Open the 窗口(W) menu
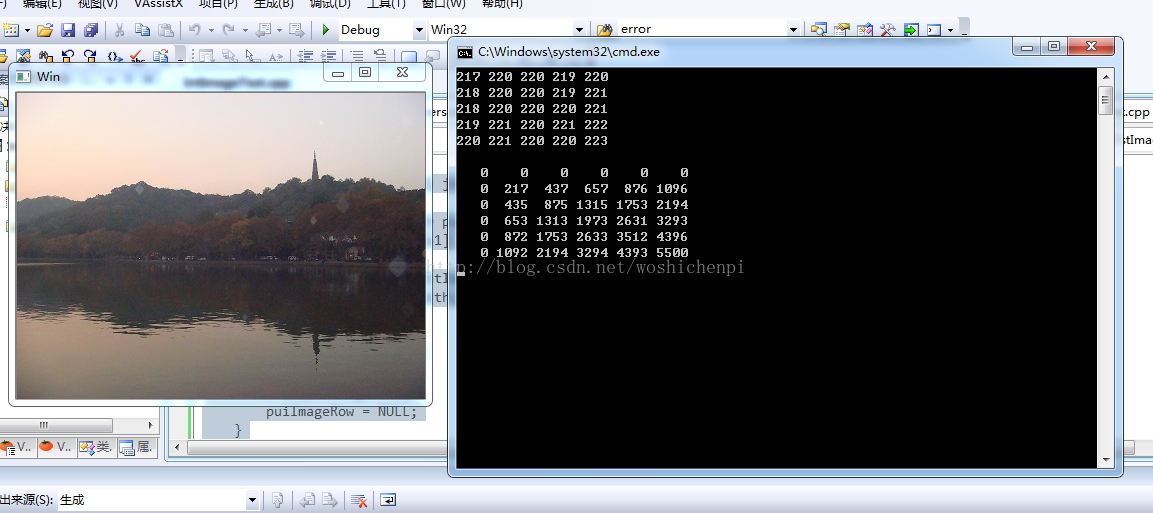 coord(443,4)
